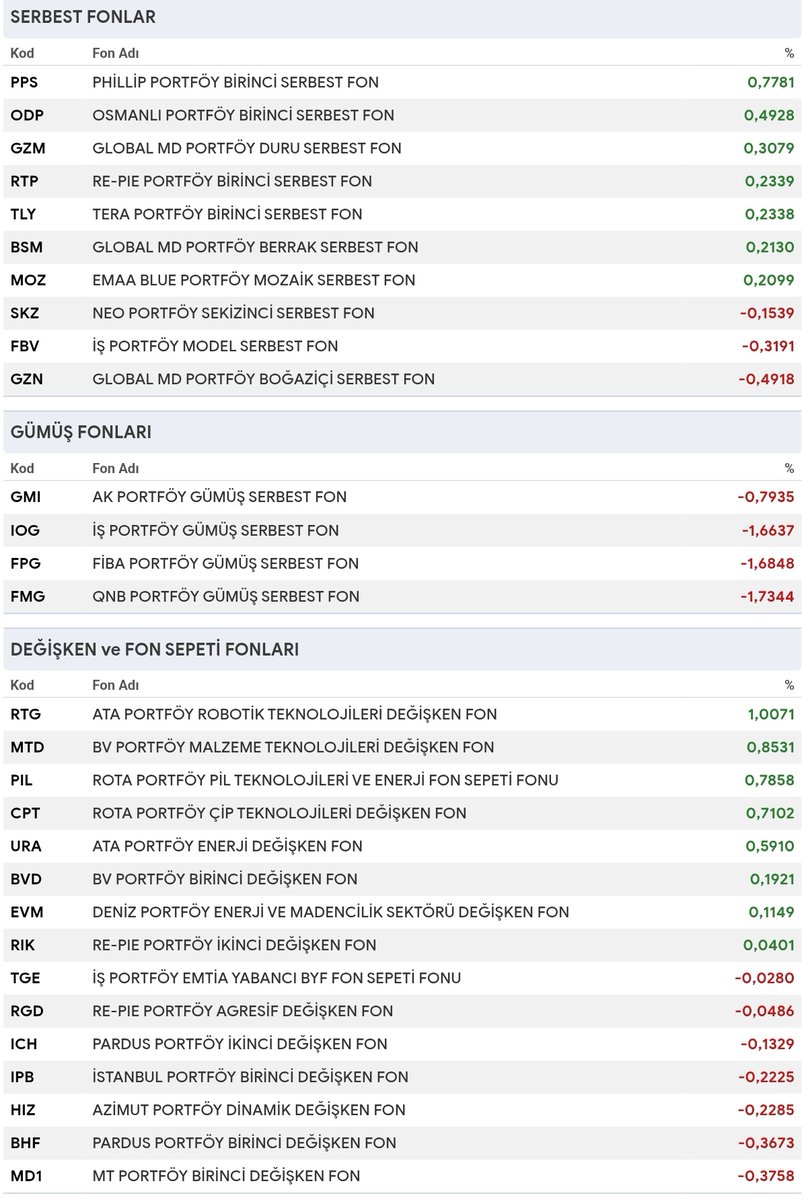The image size is (804, 1200).
Task: Click the FPG fund code
Action: pos(26,563)
